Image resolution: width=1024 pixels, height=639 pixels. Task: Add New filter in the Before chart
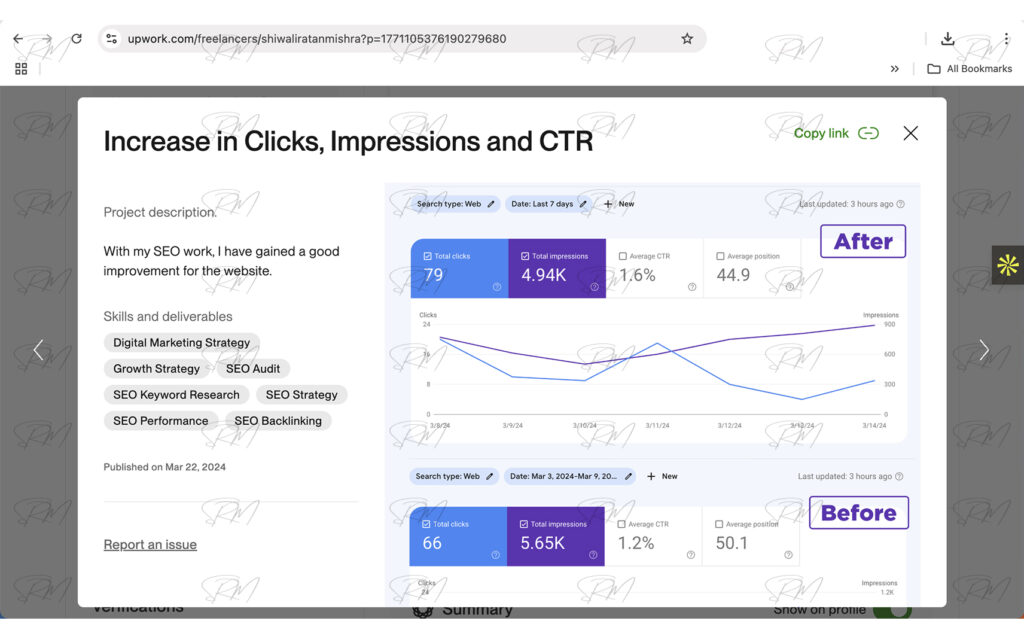pyautogui.click(x=662, y=476)
